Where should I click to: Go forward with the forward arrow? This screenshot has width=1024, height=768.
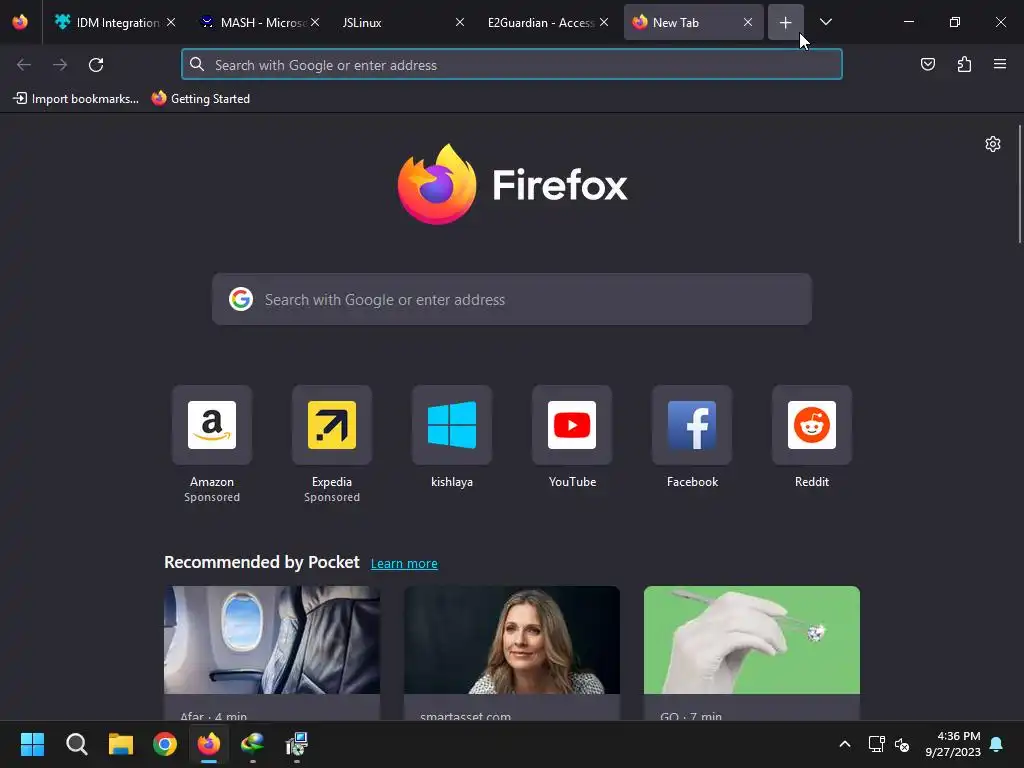60,65
